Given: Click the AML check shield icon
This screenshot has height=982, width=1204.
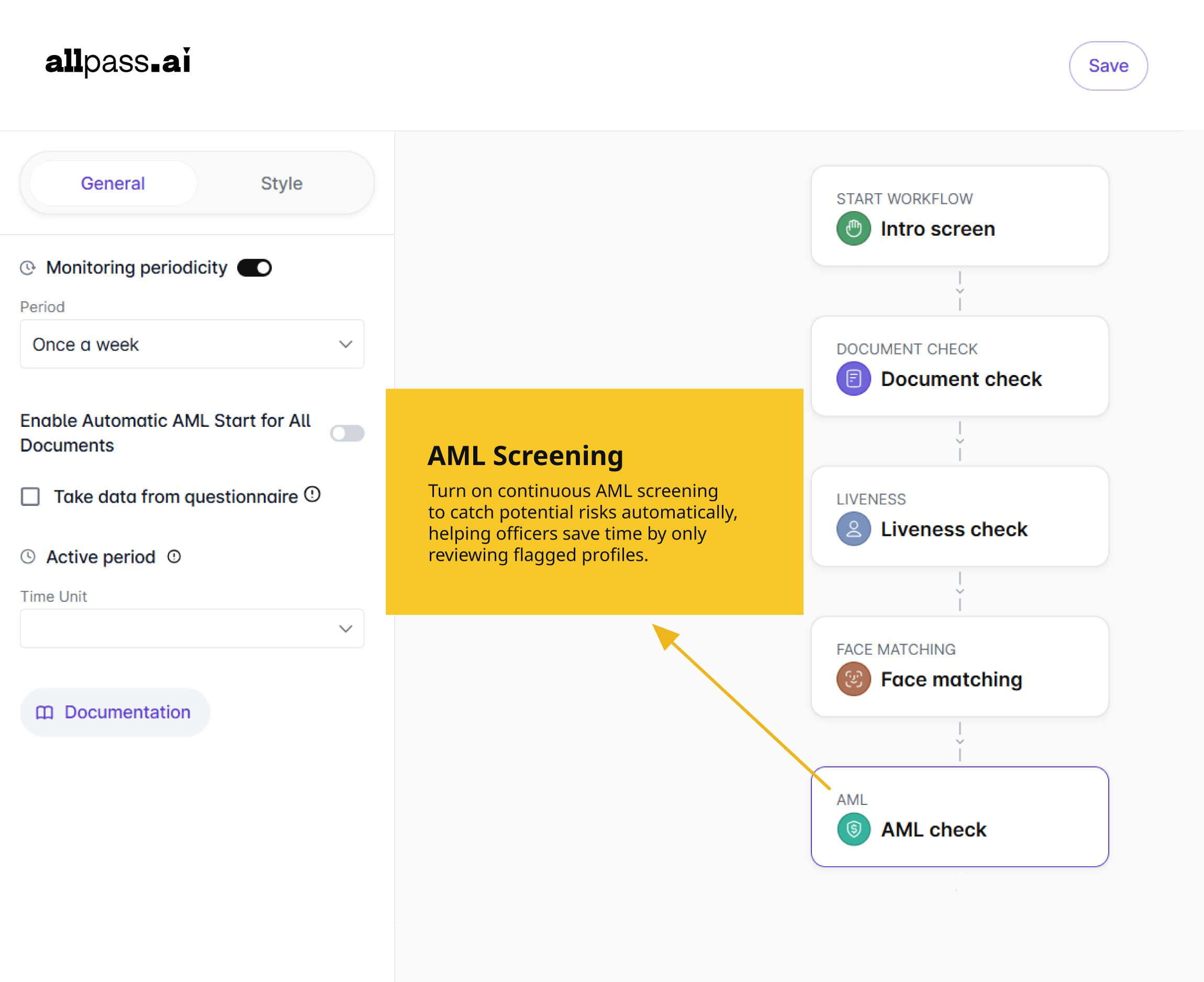Looking at the screenshot, I should tap(853, 829).
